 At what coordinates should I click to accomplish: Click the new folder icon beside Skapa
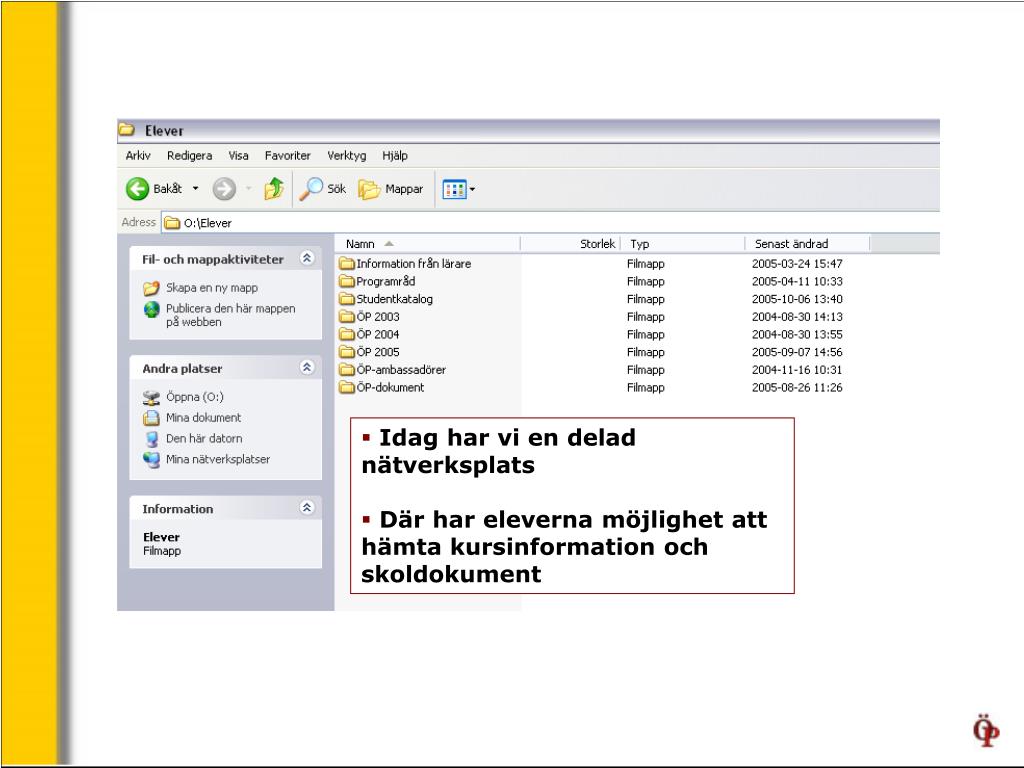[152, 288]
